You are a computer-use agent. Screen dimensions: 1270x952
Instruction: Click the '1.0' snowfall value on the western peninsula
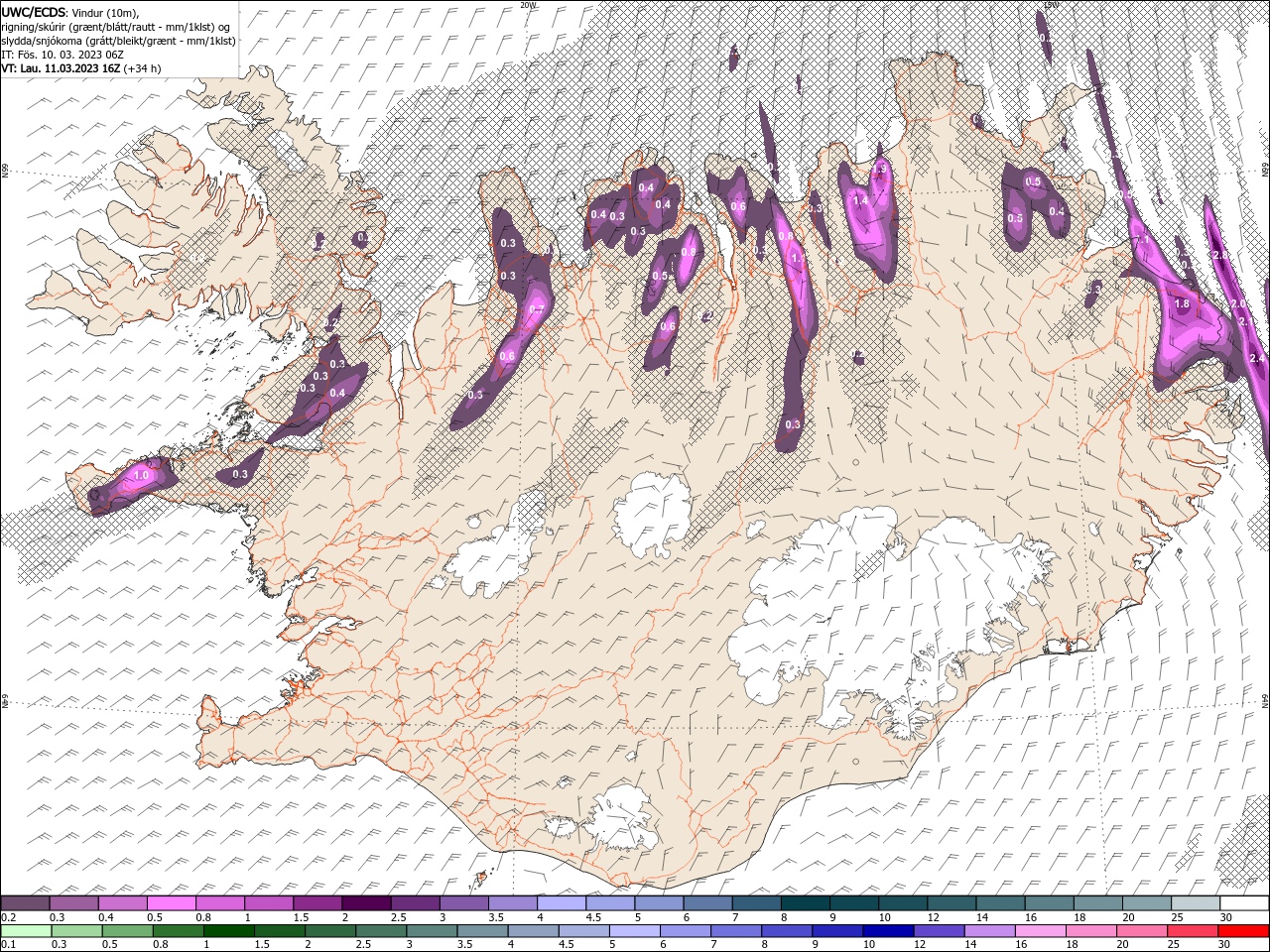pos(141,476)
